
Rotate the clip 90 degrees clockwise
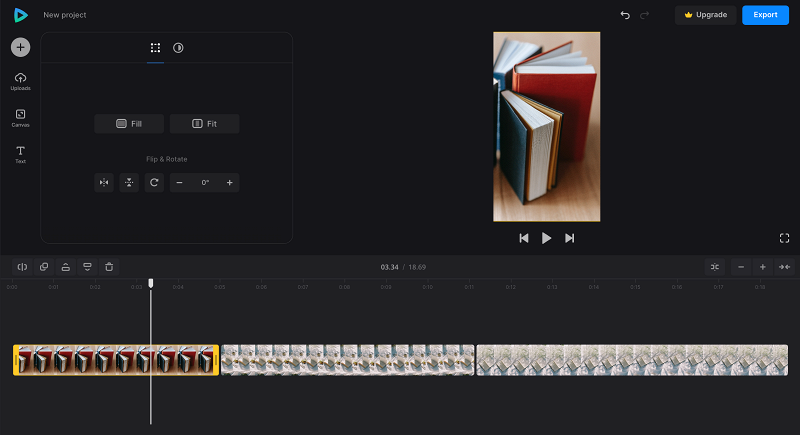pos(154,183)
